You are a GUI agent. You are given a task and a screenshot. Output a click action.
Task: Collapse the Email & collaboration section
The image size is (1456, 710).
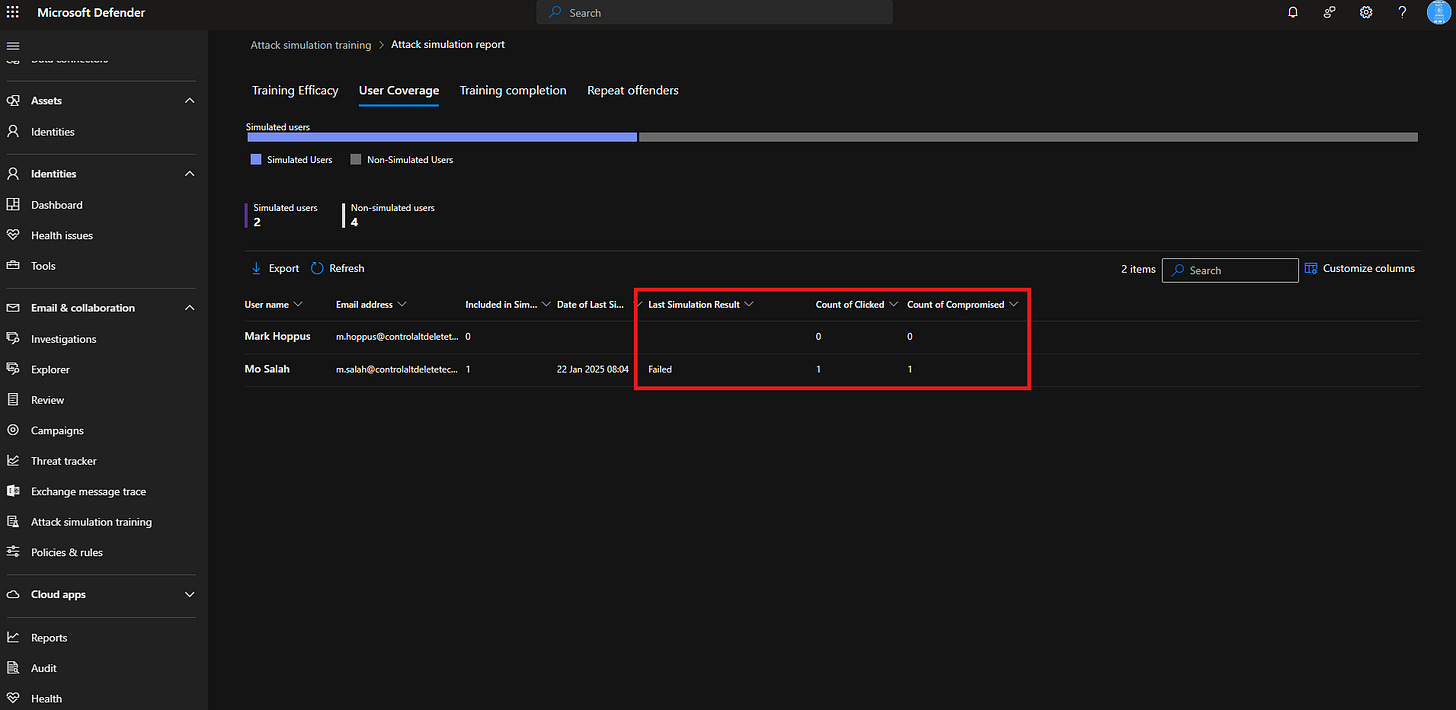coord(190,308)
